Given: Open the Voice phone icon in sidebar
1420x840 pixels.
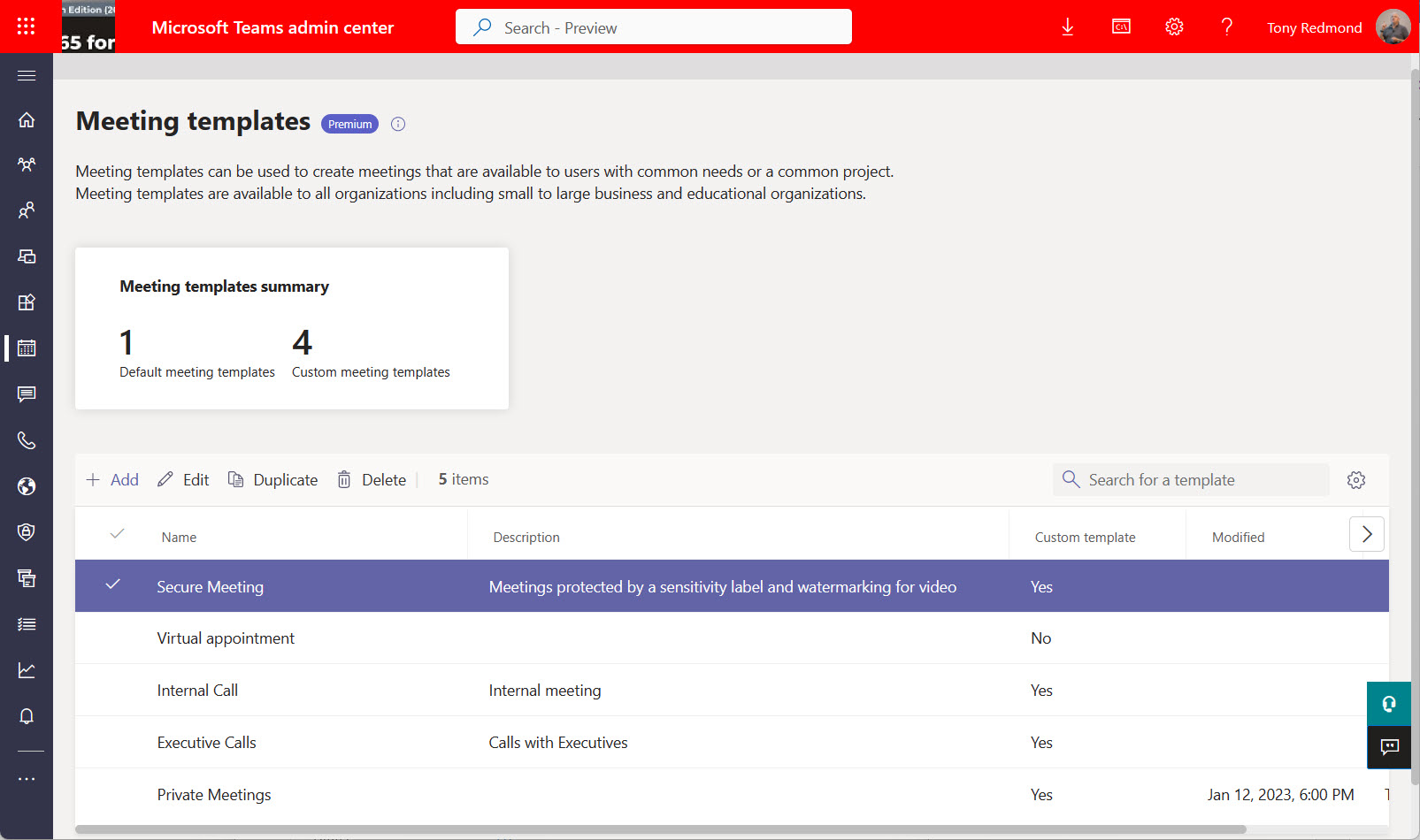Looking at the screenshot, I should click(x=27, y=440).
